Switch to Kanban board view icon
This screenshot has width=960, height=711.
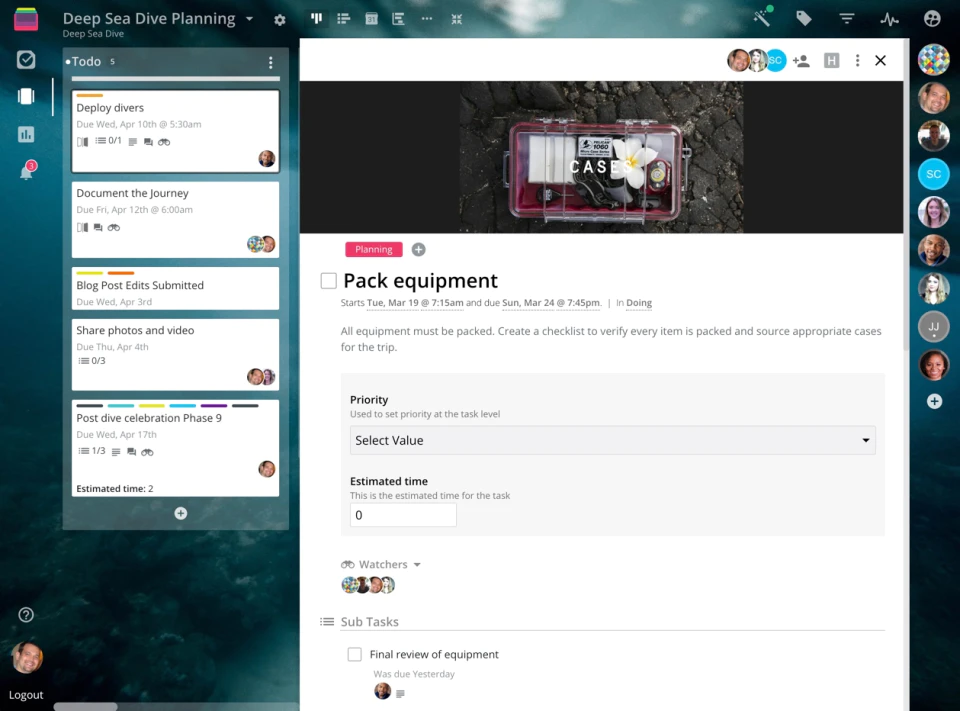(x=317, y=19)
